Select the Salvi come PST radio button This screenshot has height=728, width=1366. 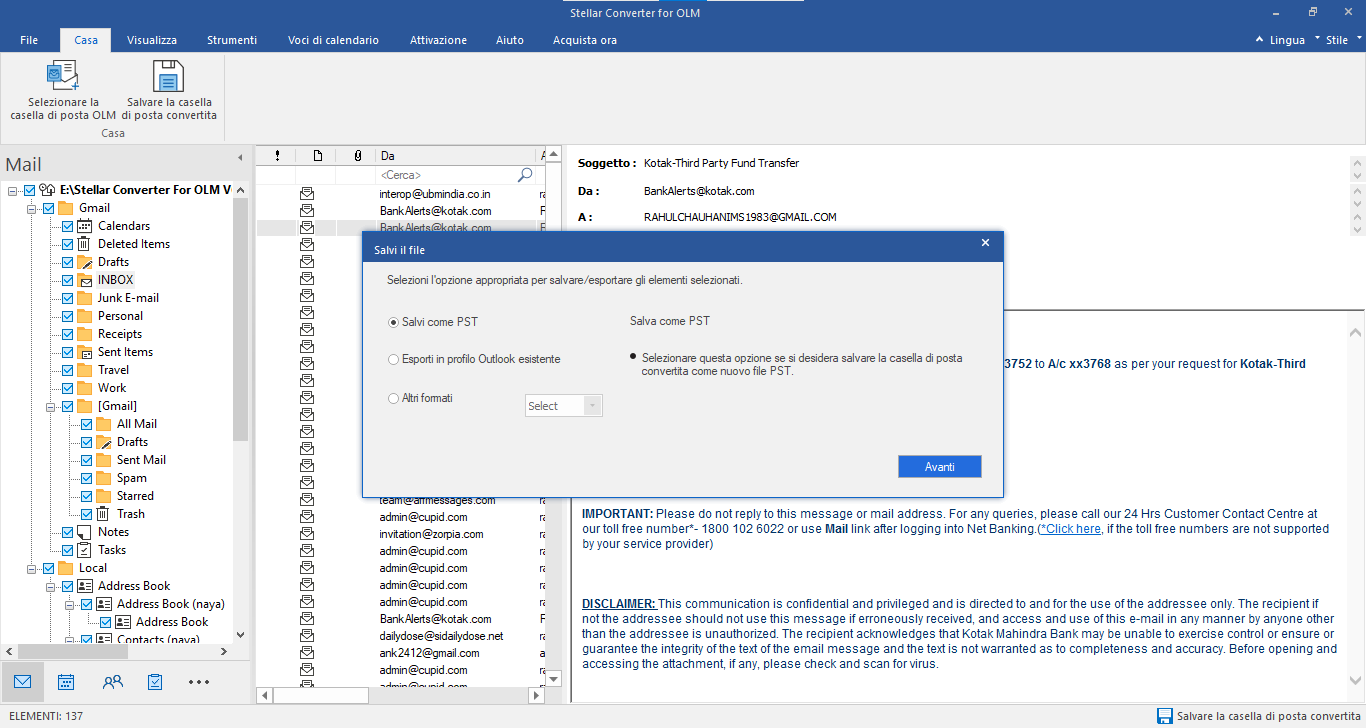[x=393, y=323]
